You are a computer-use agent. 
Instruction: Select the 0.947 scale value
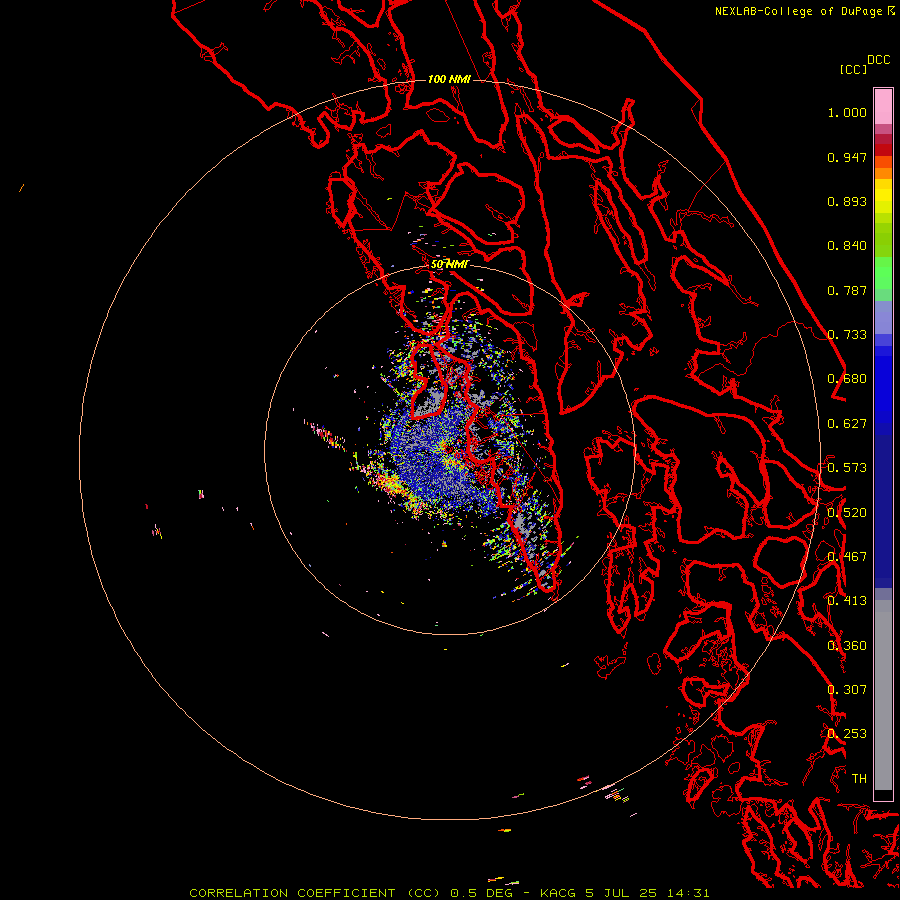[x=847, y=157]
